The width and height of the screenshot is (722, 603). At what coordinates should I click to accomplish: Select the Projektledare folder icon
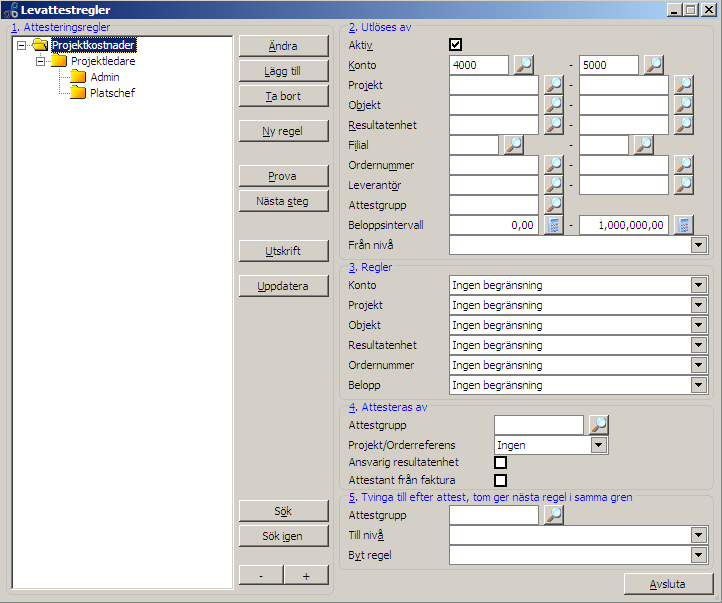pos(59,61)
